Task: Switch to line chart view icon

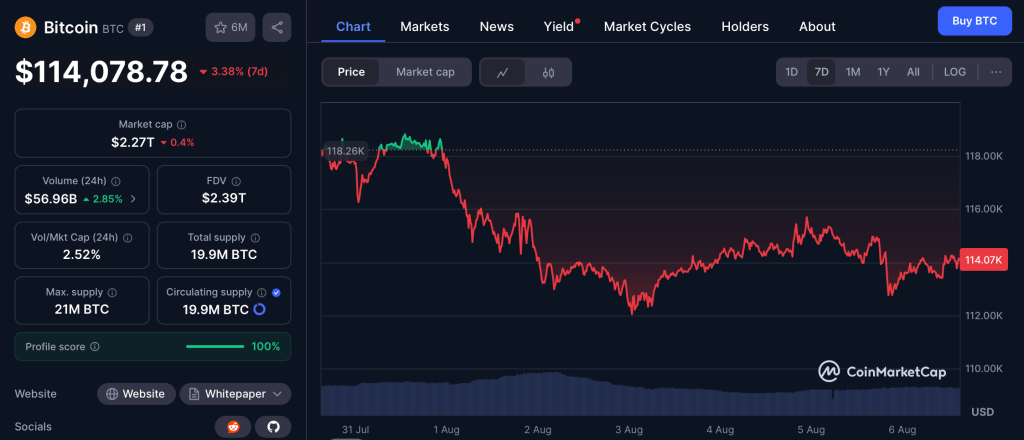Action: [503, 72]
